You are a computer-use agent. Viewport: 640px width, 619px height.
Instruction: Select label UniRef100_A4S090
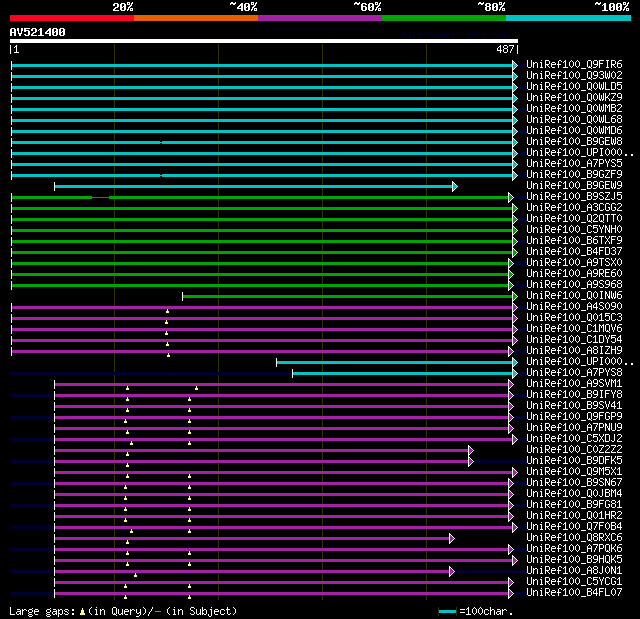(x=574, y=307)
